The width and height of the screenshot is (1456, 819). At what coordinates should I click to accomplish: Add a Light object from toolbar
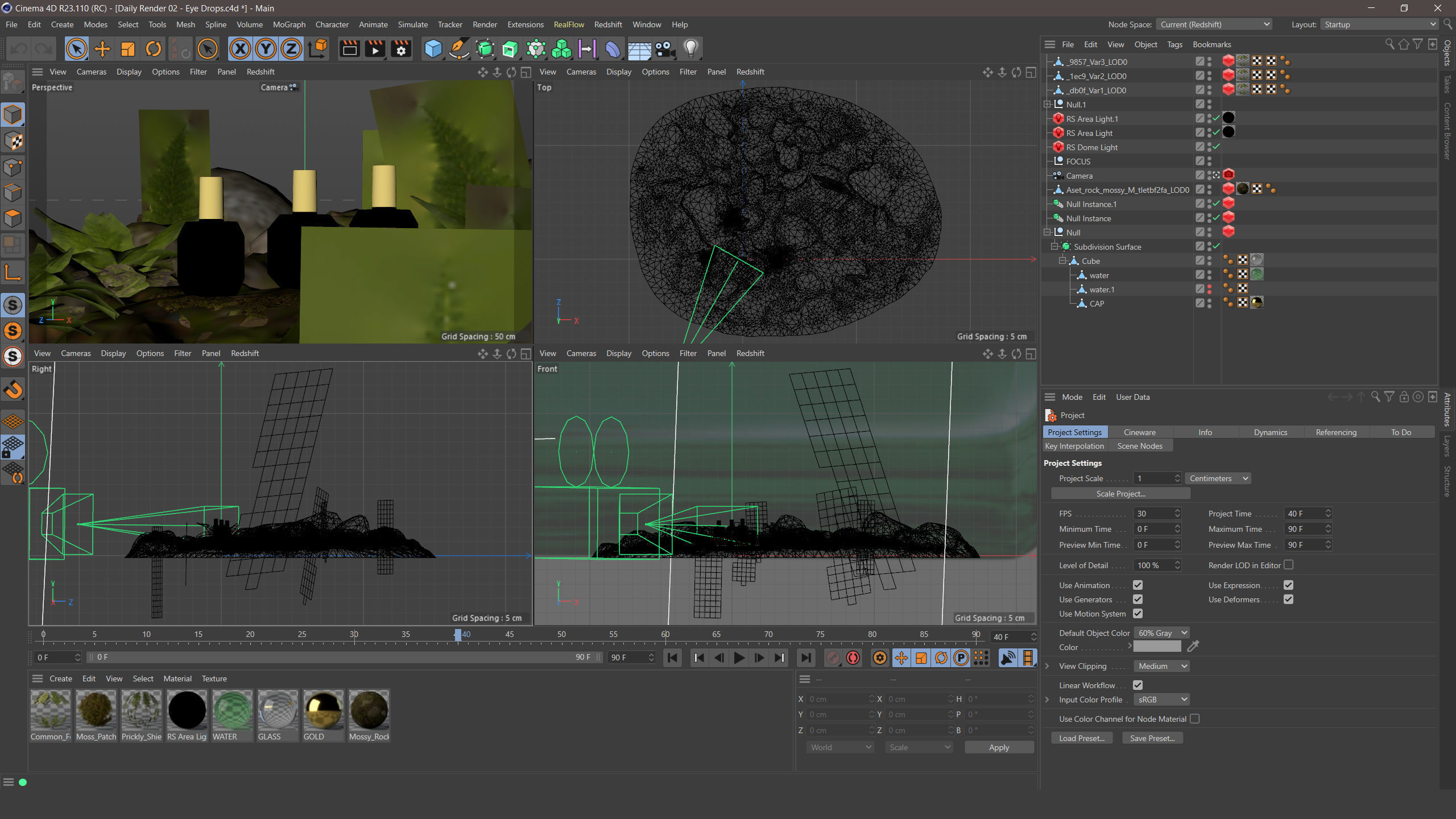[690, 49]
